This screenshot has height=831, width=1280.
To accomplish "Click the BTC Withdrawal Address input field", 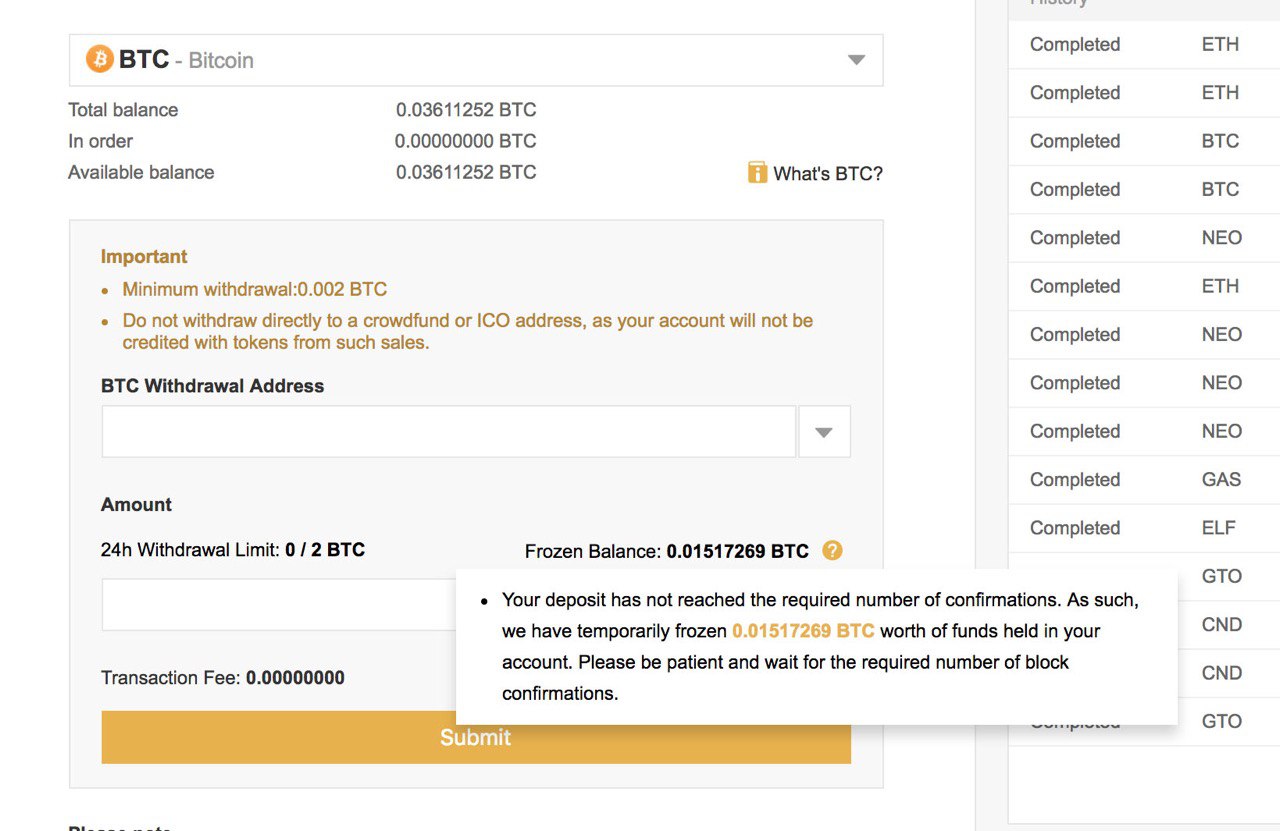I will pos(449,432).
